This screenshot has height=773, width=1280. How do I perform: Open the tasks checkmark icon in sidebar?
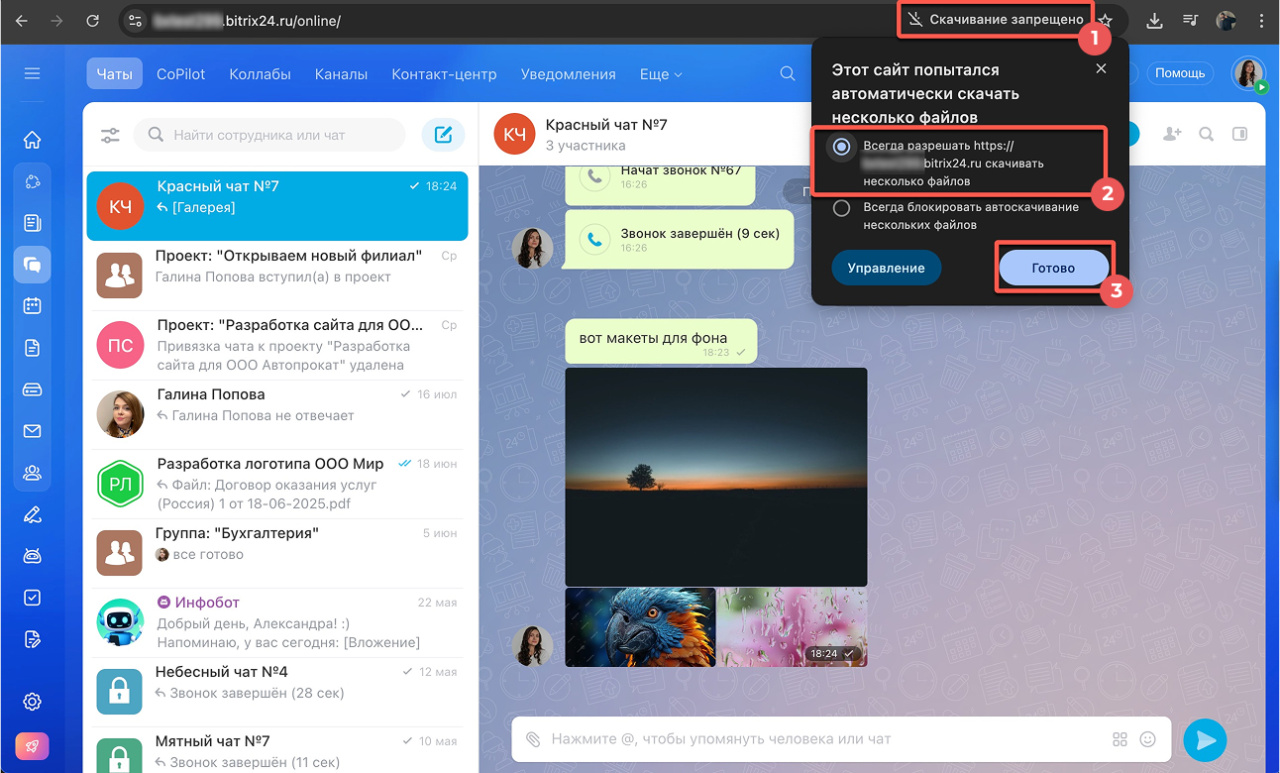[32, 598]
